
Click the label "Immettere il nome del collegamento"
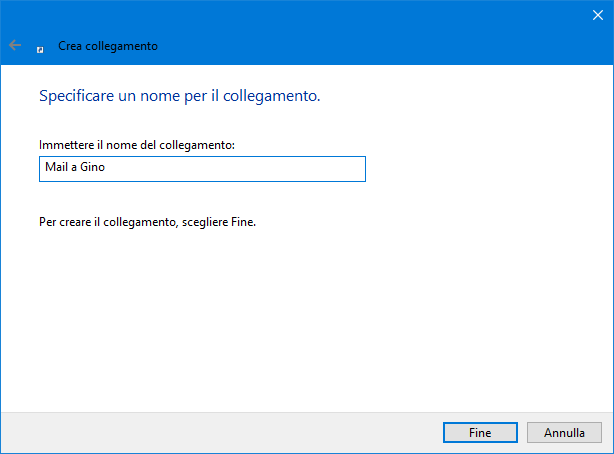(137, 145)
